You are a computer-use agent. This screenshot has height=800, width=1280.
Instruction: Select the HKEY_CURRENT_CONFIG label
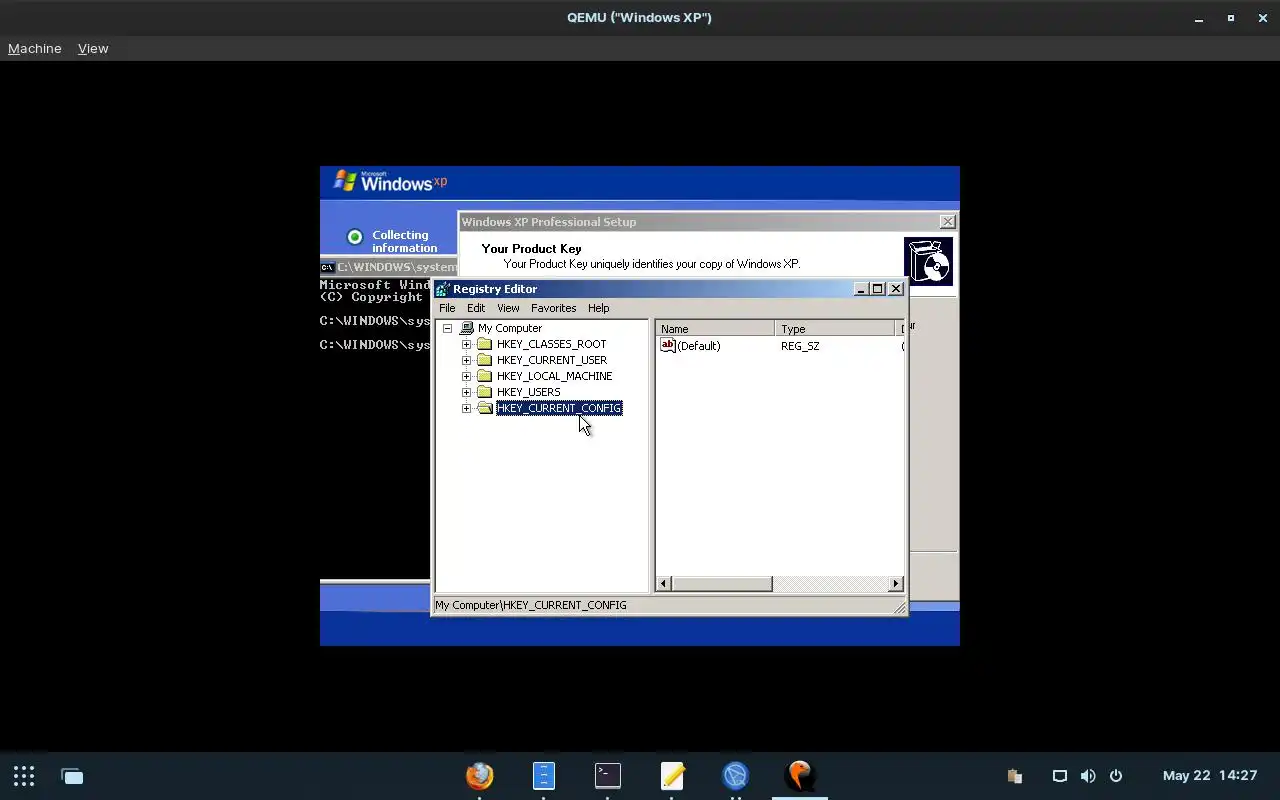(559, 408)
